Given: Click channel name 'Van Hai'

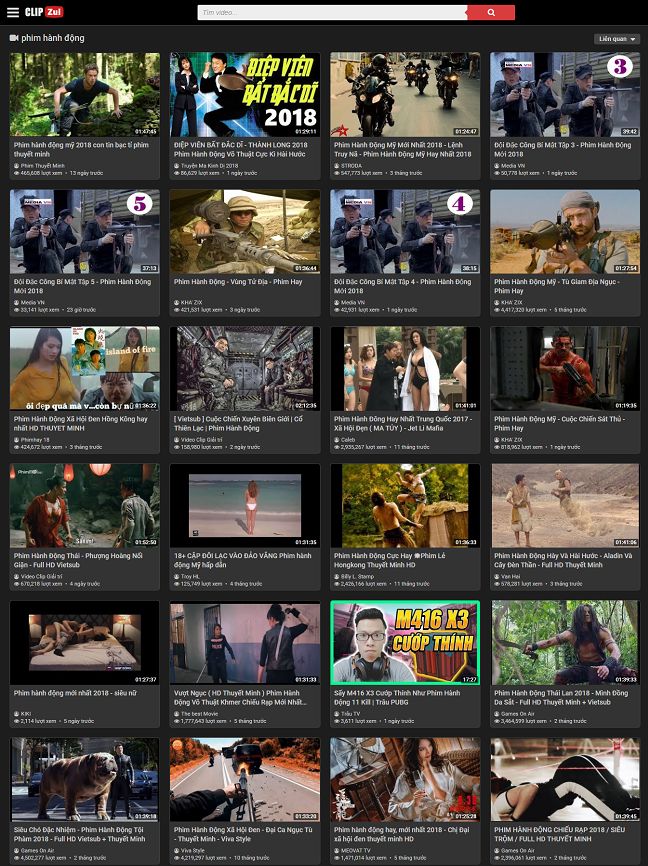Looking at the screenshot, I should point(510,577).
